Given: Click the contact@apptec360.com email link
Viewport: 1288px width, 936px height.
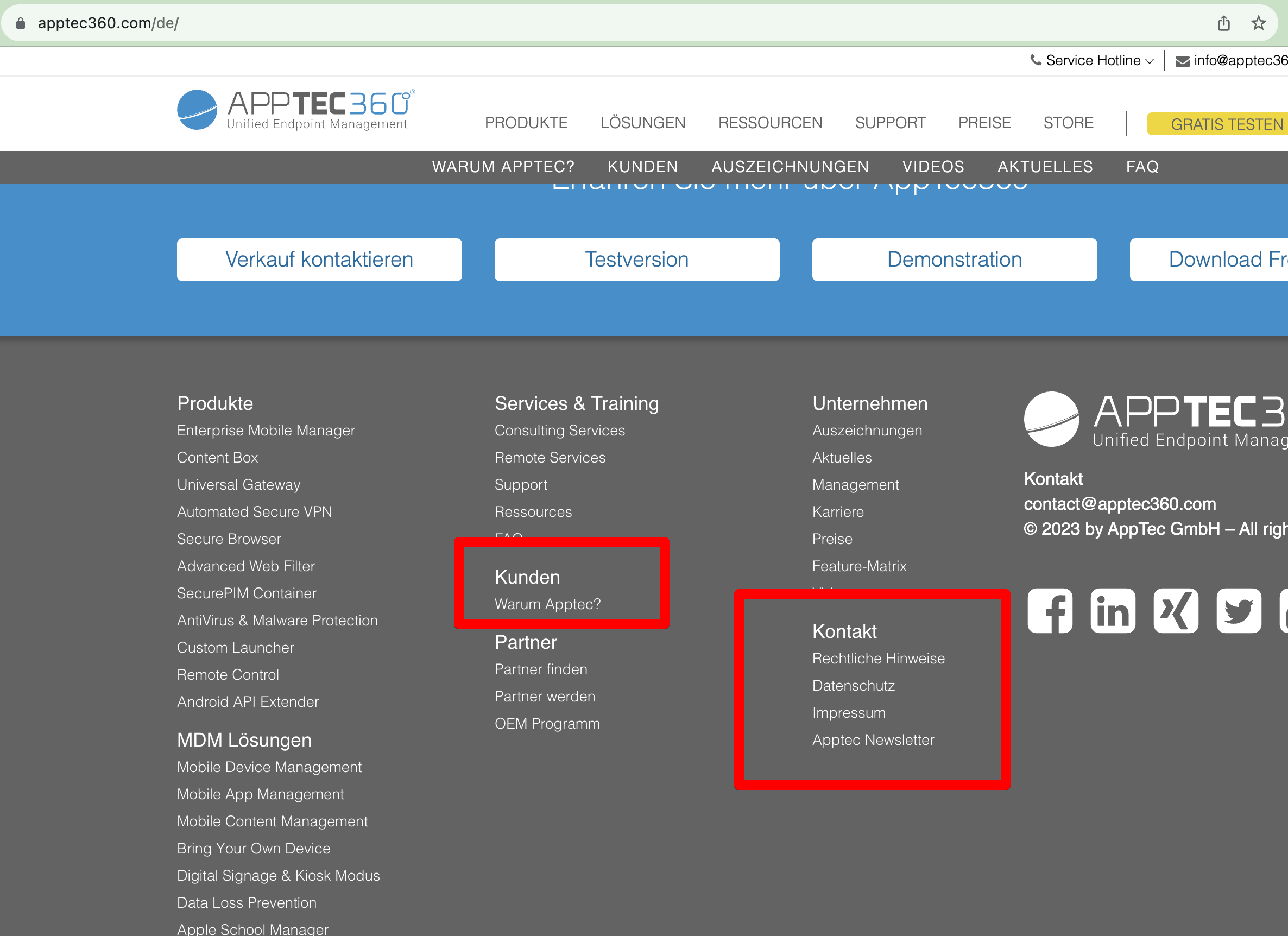Looking at the screenshot, I should click(x=1119, y=504).
